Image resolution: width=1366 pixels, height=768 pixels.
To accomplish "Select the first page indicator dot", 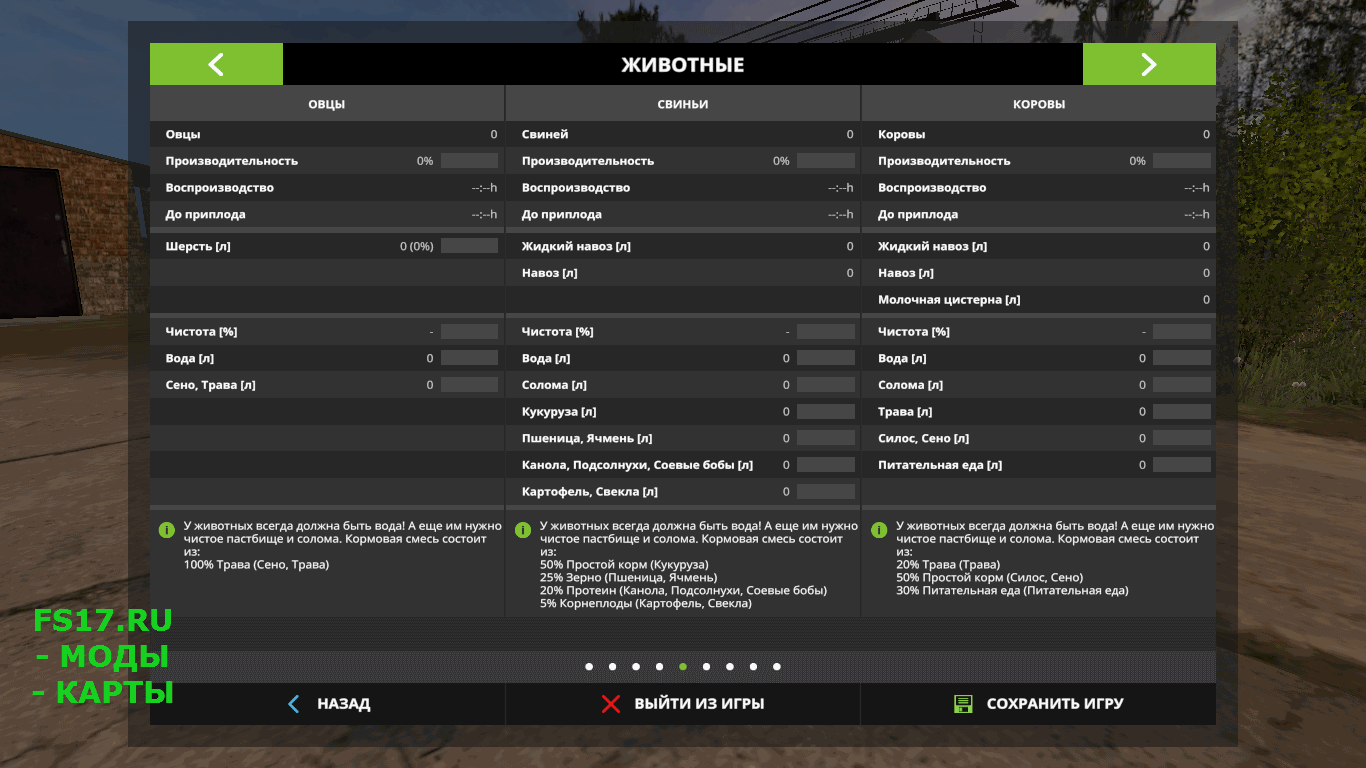I will pyautogui.click(x=589, y=666).
